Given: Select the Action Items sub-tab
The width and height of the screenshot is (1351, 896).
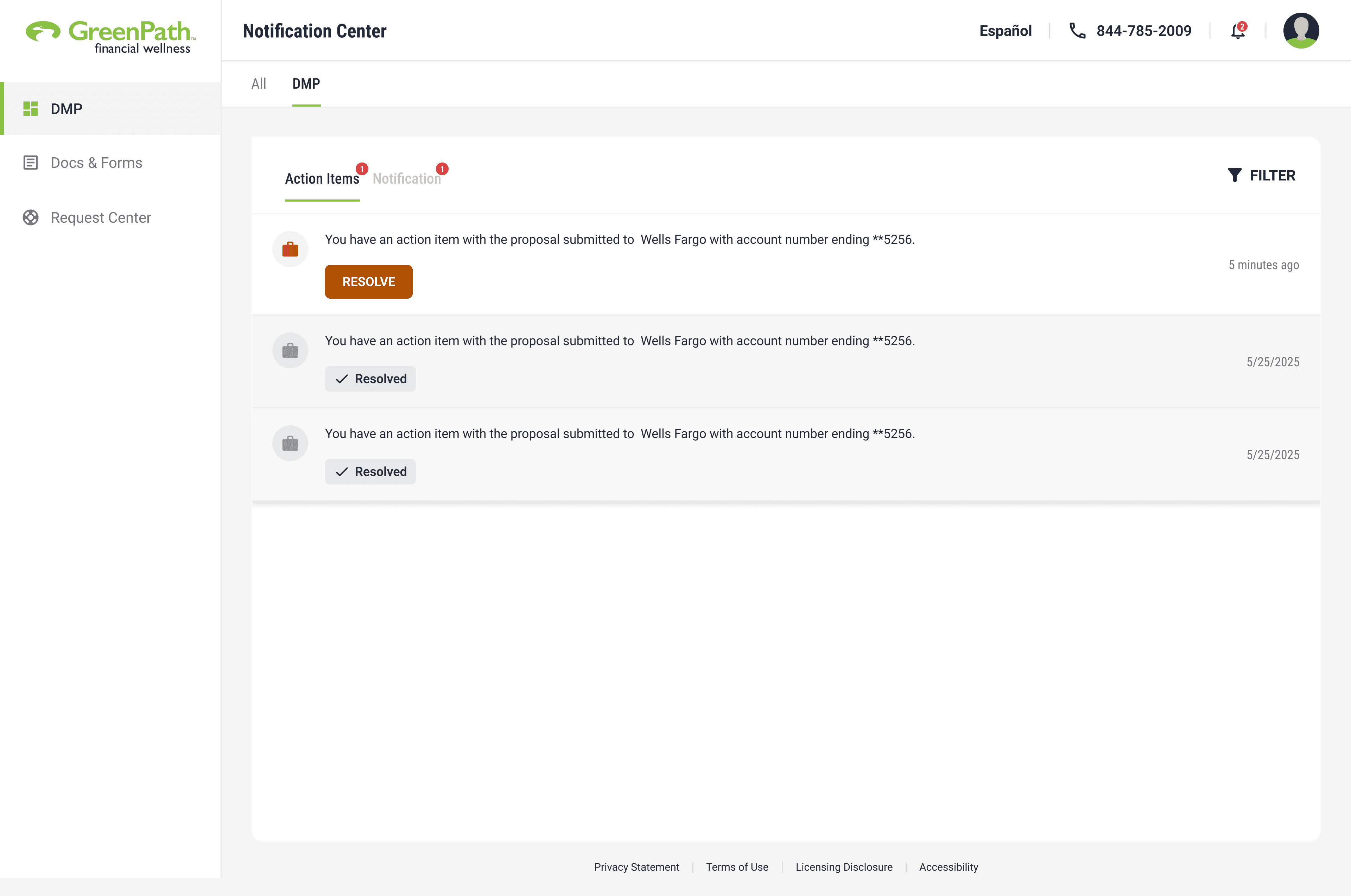Looking at the screenshot, I should tap(322, 179).
